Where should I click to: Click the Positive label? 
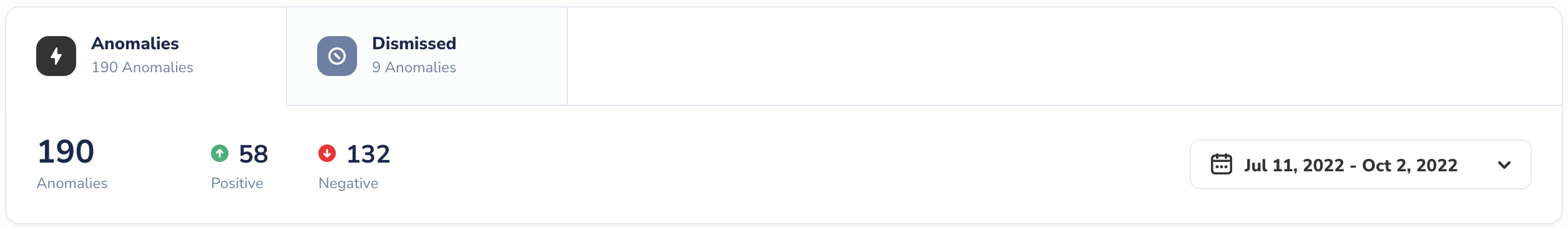[x=237, y=183]
